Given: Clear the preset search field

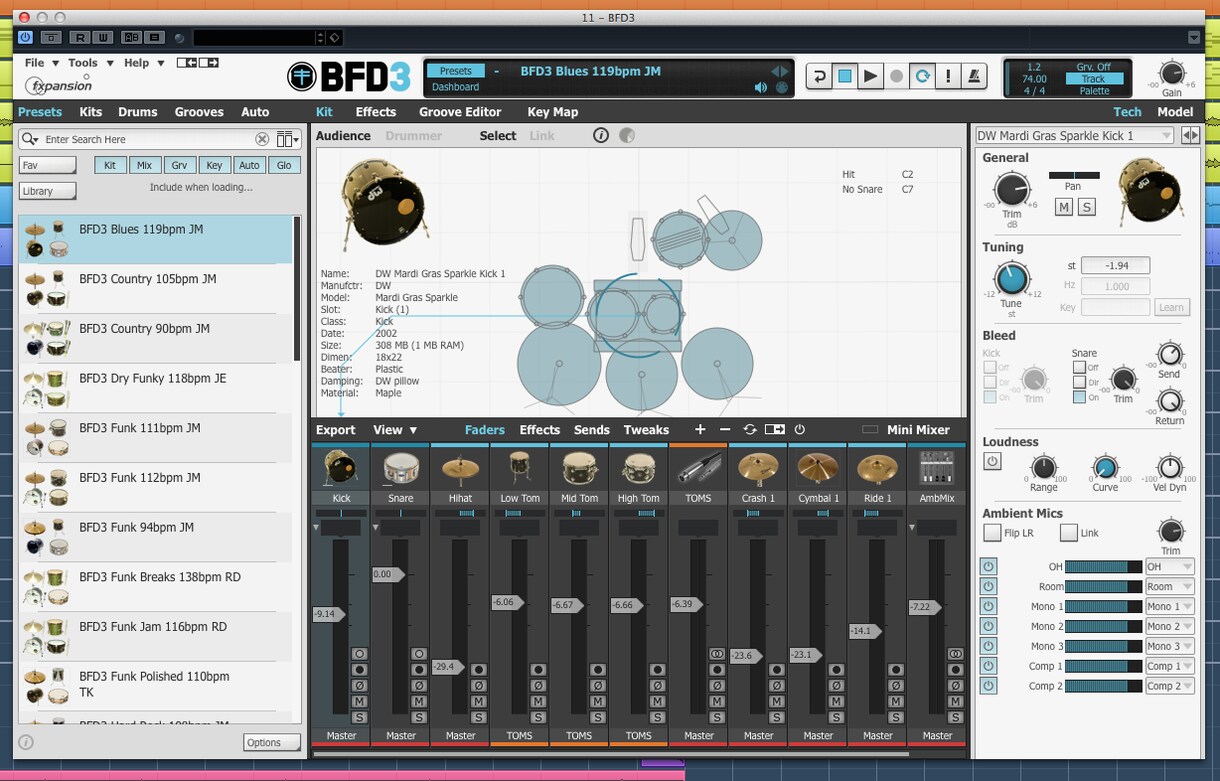Looking at the screenshot, I should (262, 140).
